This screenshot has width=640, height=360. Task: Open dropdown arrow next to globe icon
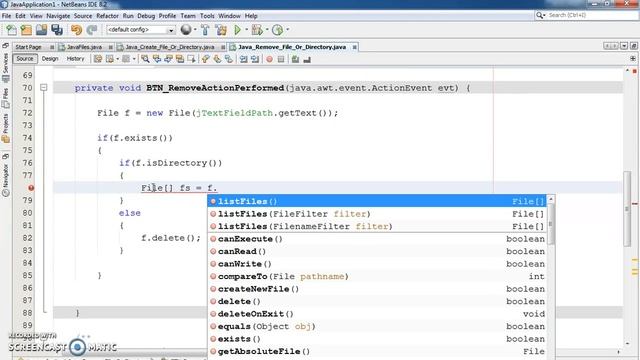(195, 29)
